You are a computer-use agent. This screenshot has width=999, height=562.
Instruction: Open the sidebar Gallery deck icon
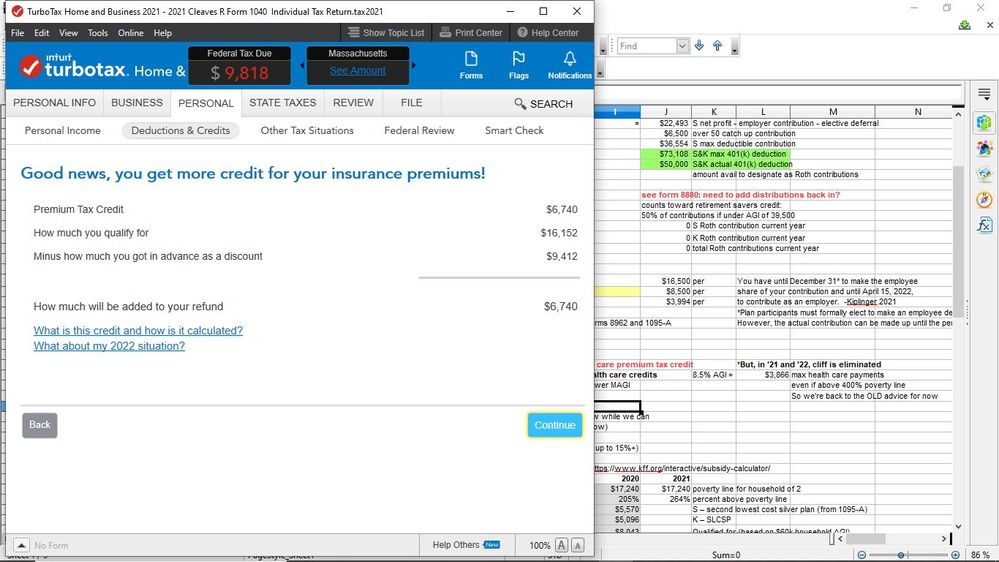[x=984, y=174]
